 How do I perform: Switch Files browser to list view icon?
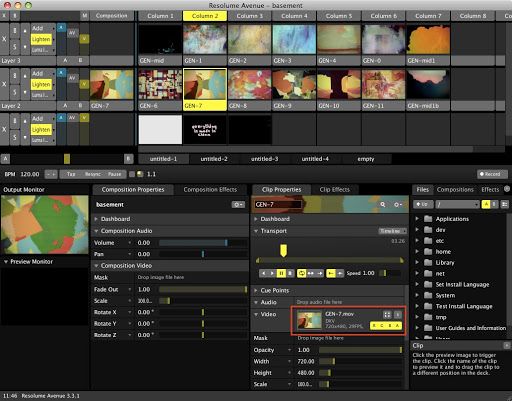(504, 204)
